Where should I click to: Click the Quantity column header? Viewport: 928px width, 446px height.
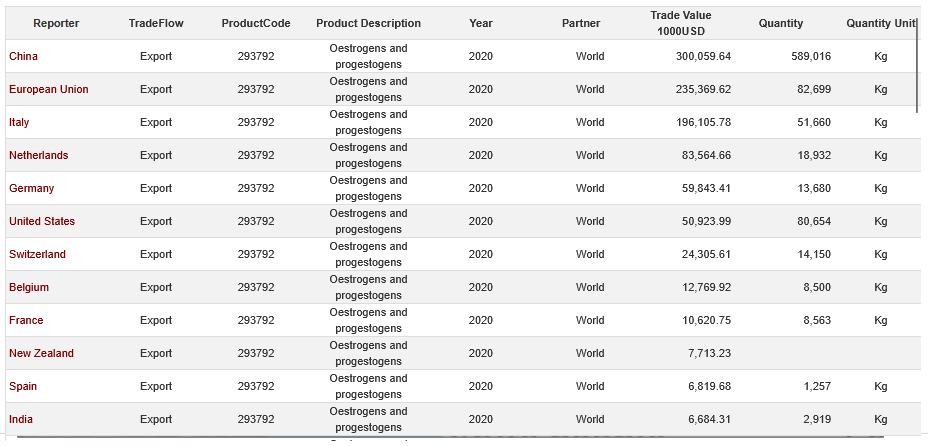(781, 23)
